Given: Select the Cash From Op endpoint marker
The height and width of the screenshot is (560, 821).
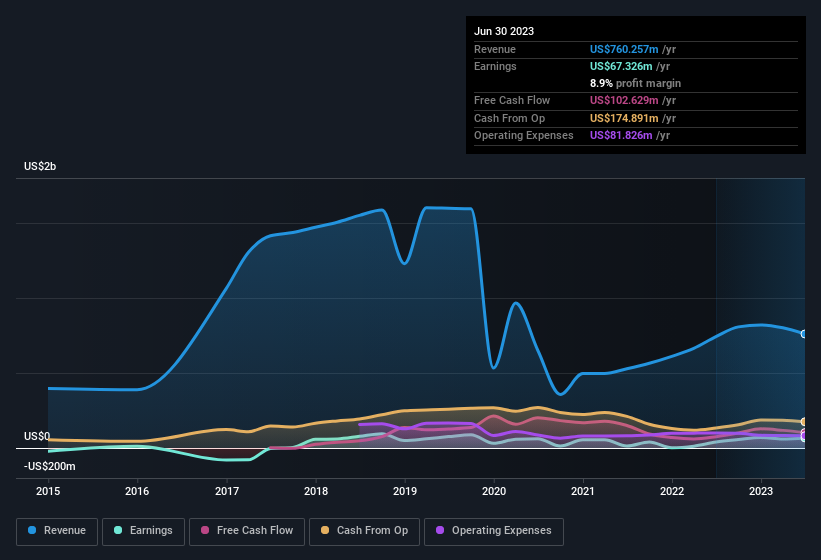Looking at the screenshot, I should point(804,422).
